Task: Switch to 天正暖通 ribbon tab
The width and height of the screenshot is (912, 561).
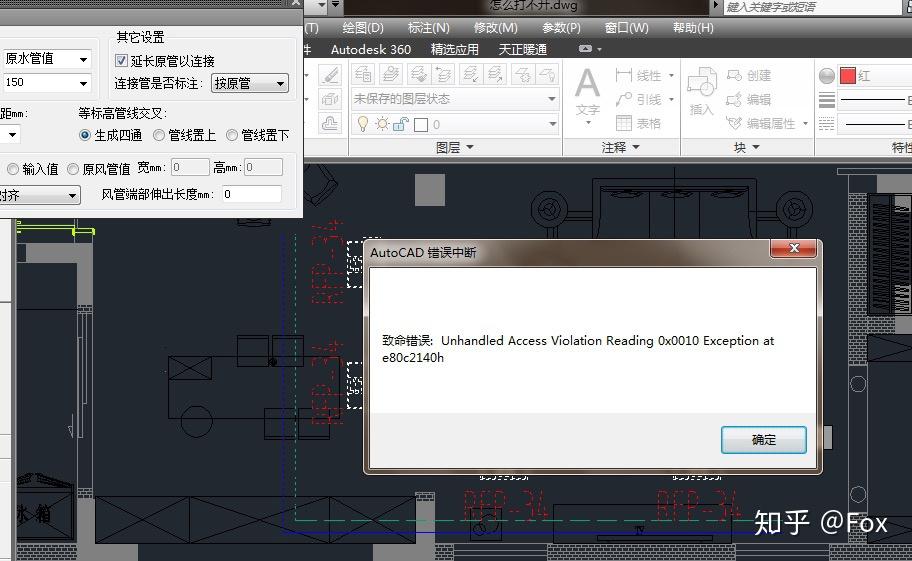Action: (522, 49)
